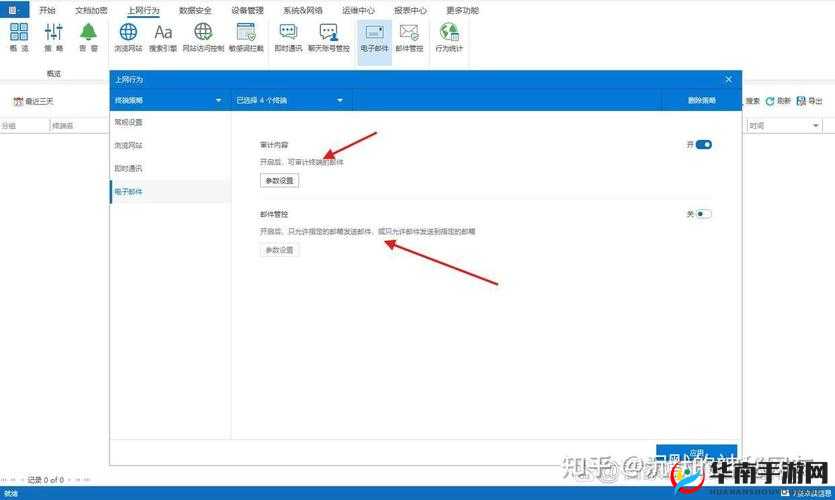The image size is (835, 500).
Task: Click the 搜索 button in toolbar
Action: click(x=752, y=101)
